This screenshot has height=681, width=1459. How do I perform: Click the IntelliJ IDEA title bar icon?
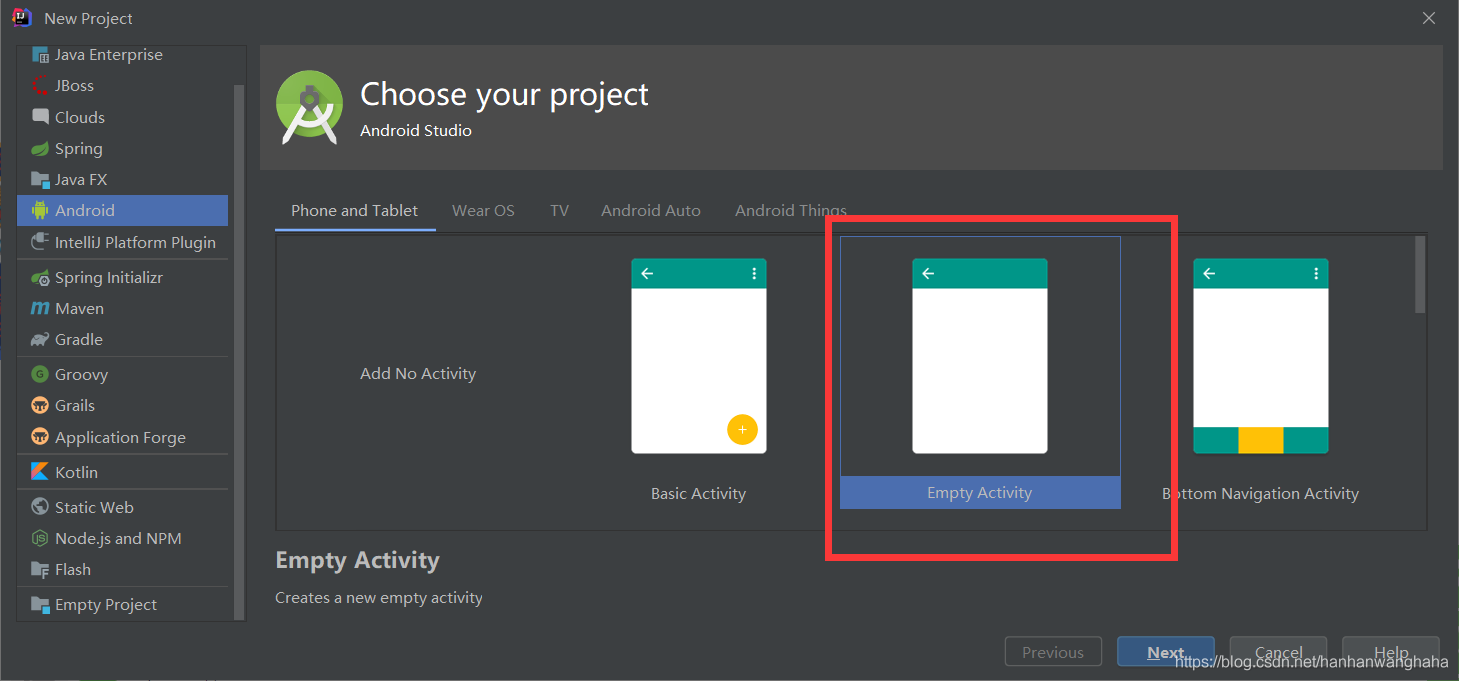coord(22,17)
